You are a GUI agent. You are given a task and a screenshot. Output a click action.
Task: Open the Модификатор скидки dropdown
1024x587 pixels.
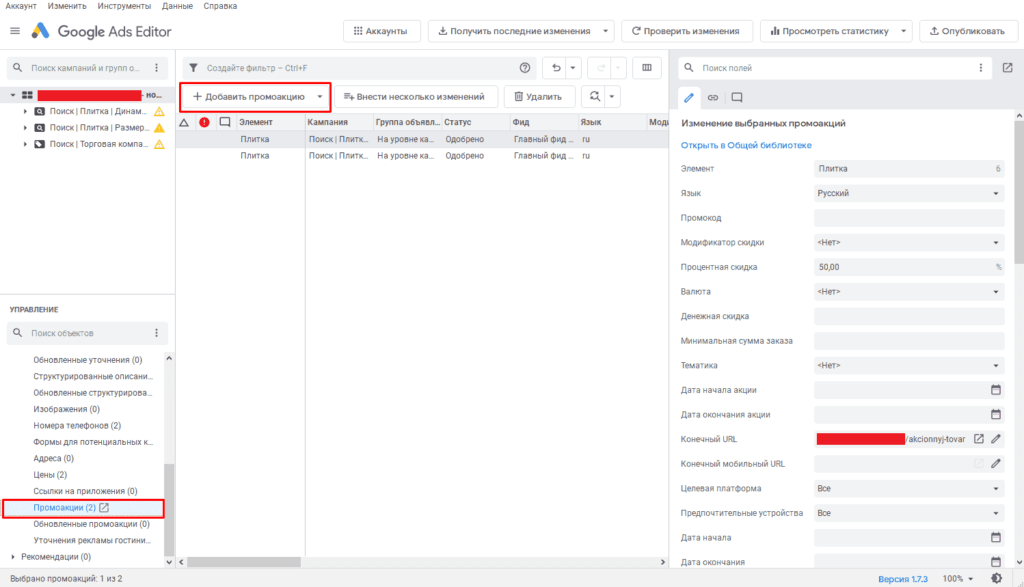tap(908, 242)
